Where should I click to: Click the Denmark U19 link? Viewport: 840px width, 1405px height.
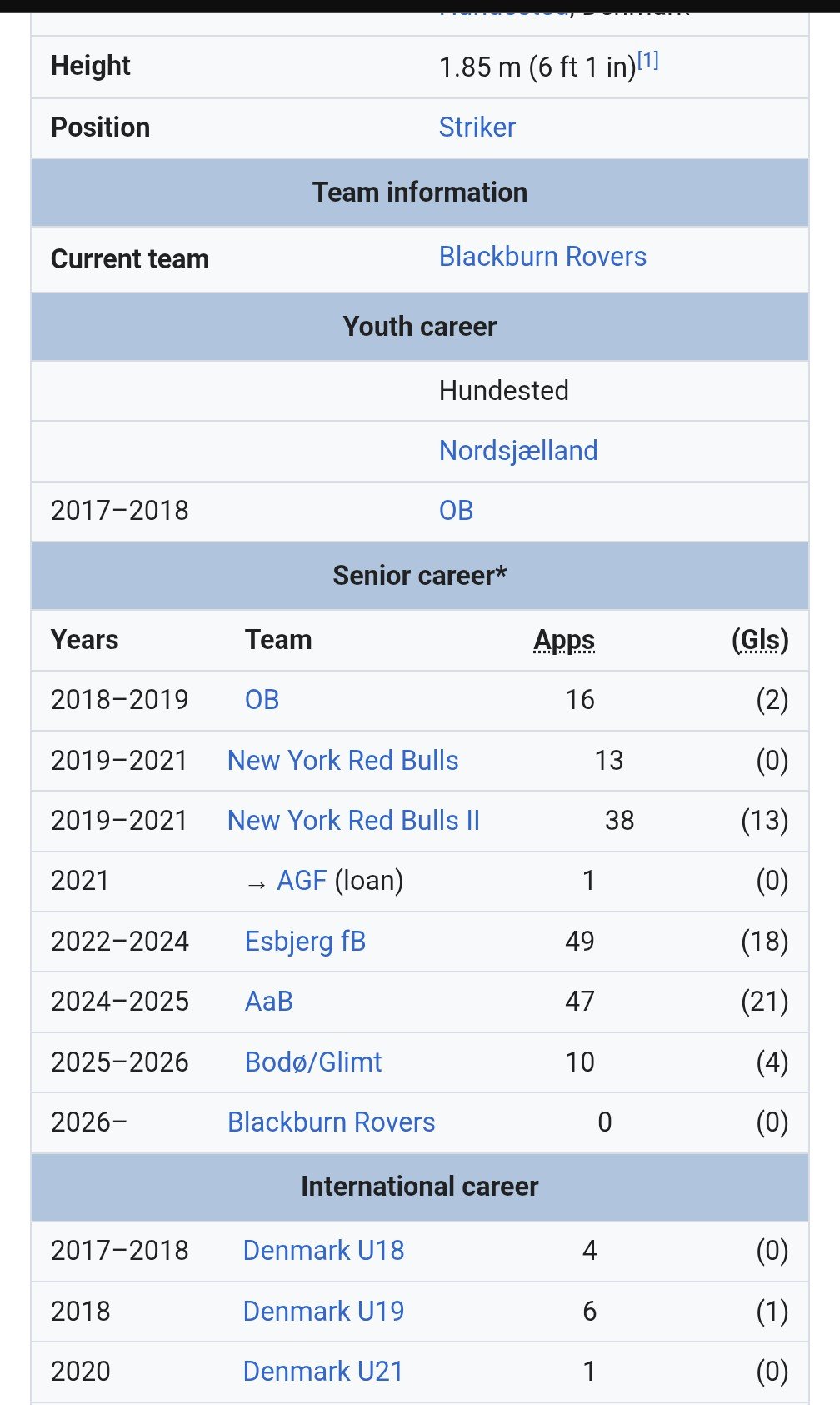(x=323, y=1312)
